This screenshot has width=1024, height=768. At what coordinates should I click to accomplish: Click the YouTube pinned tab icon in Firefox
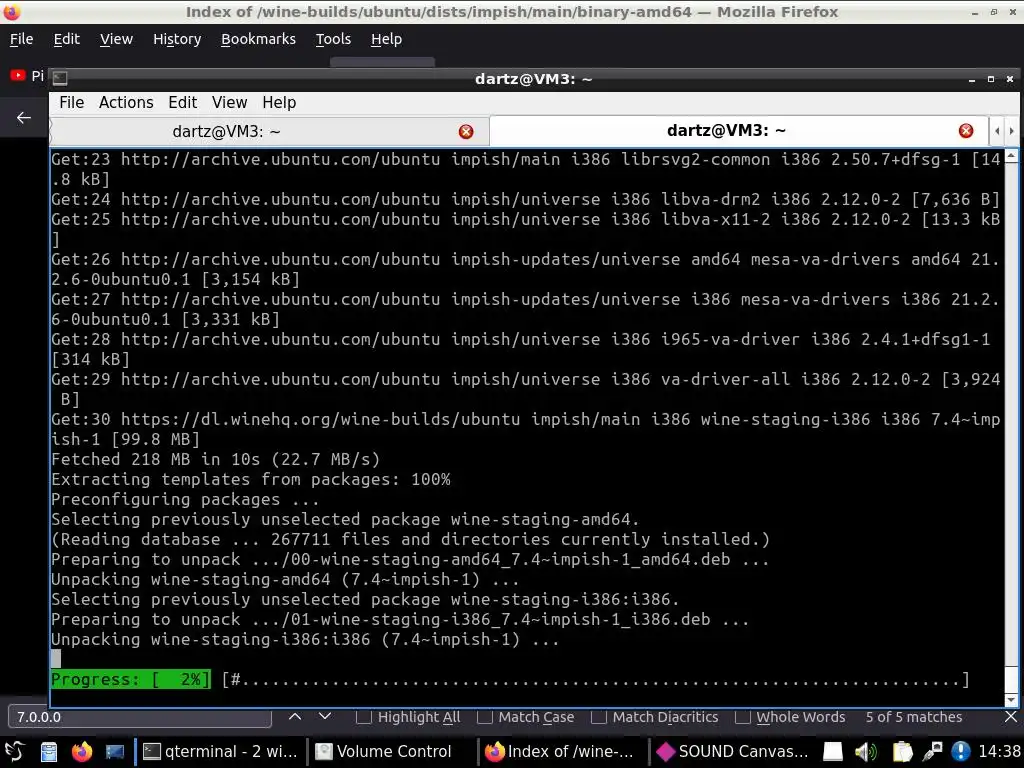pyautogui.click(x=18, y=76)
